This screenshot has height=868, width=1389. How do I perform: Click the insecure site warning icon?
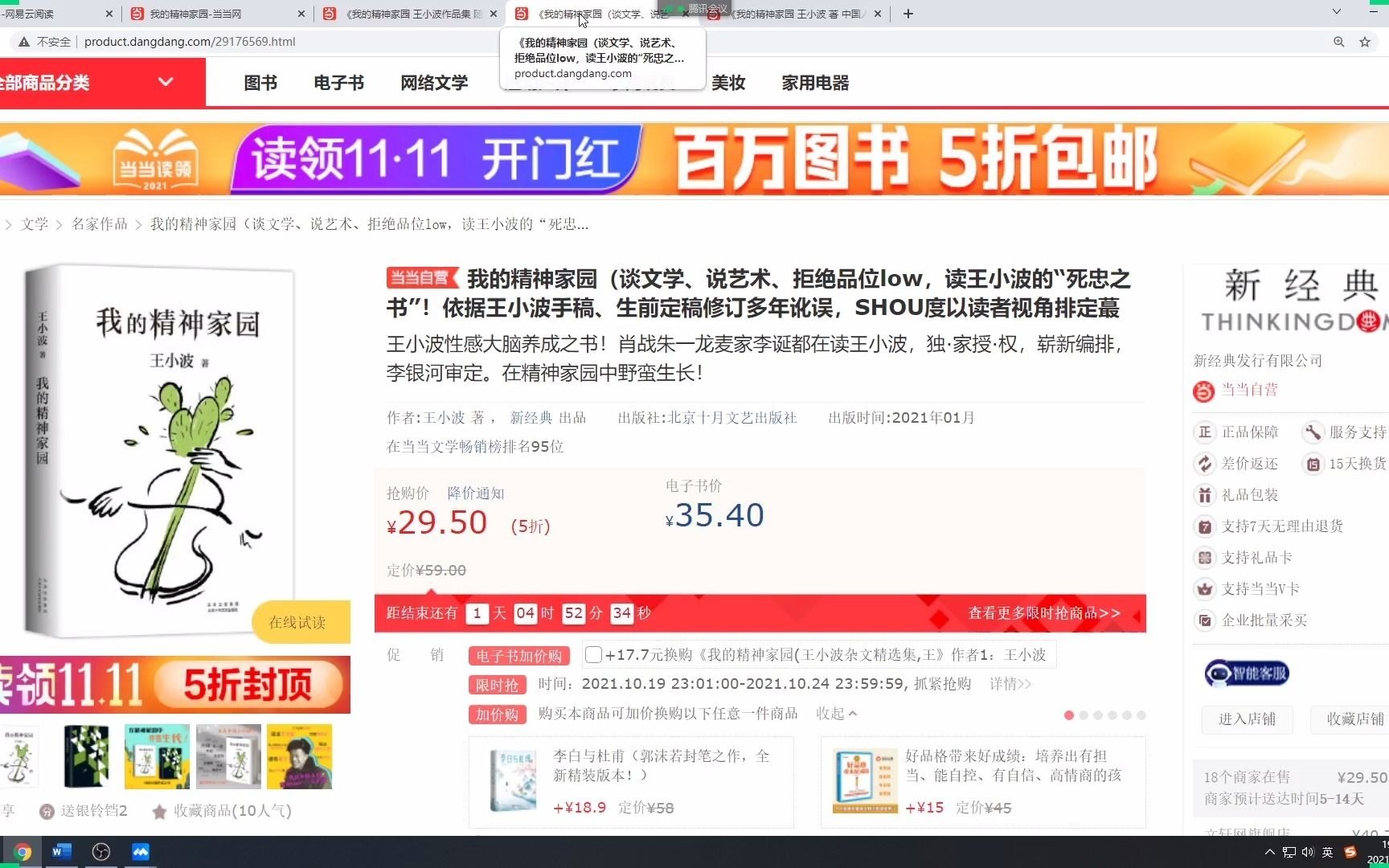pyautogui.click(x=24, y=42)
